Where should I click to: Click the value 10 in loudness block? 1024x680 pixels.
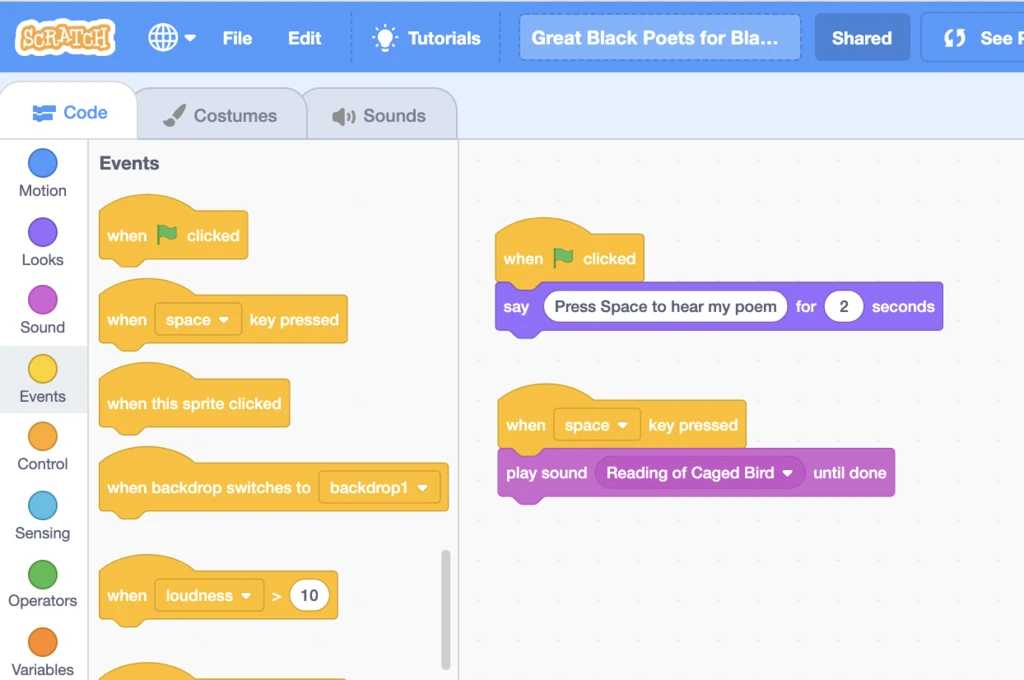[x=309, y=595]
